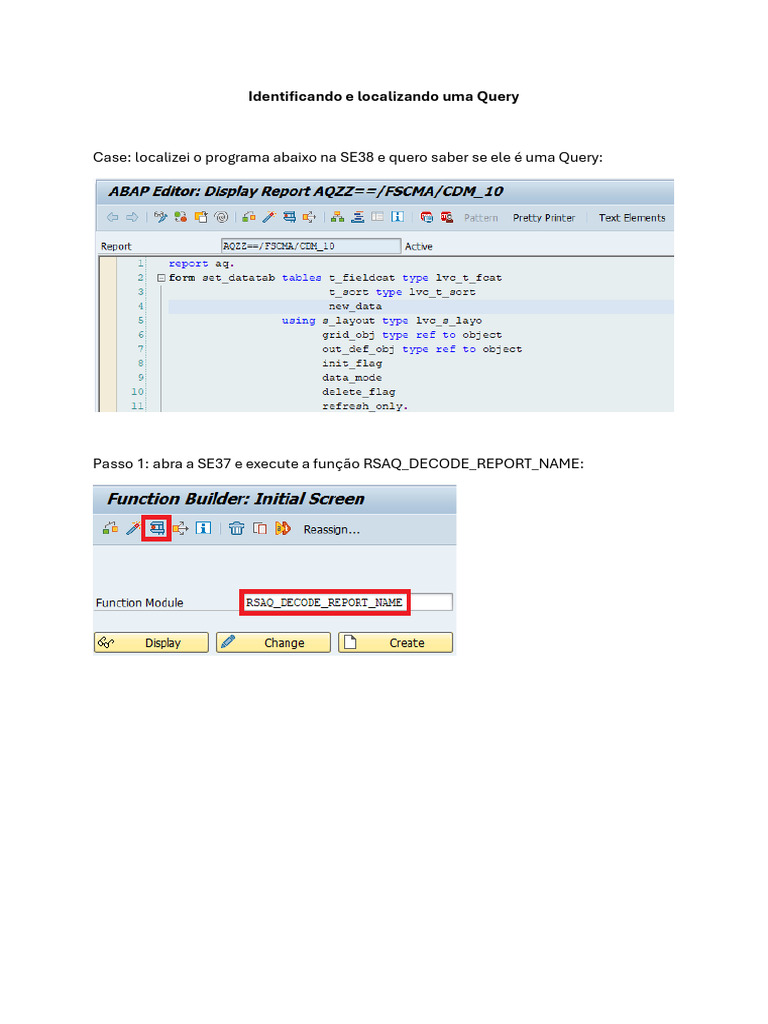The width and height of the screenshot is (768, 1024).
Task: Open Where-Used List icon in ABAP Editor
Action: (x=310, y=217)
